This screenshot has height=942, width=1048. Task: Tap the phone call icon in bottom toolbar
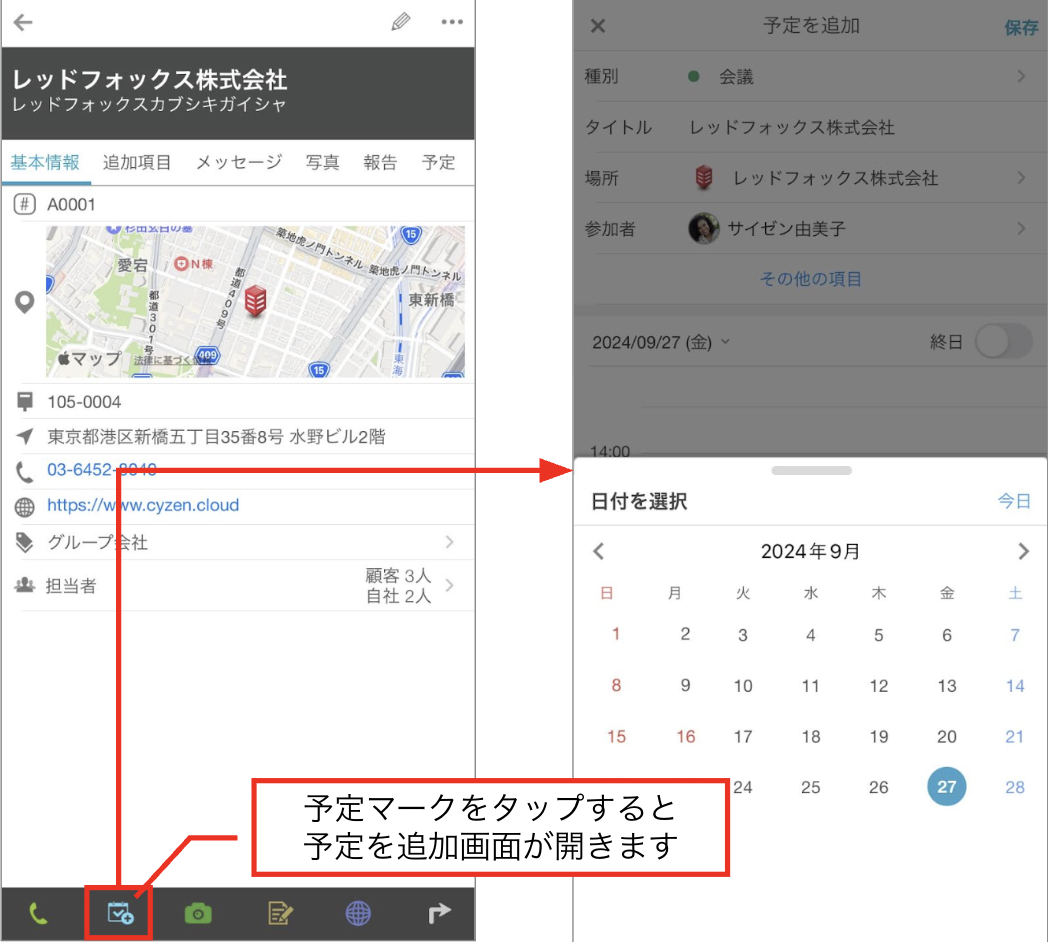pyautogui.click(x=38, y=913)
